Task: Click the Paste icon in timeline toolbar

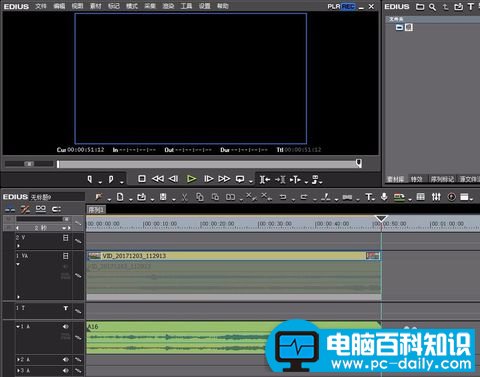Action: [215, 197]
